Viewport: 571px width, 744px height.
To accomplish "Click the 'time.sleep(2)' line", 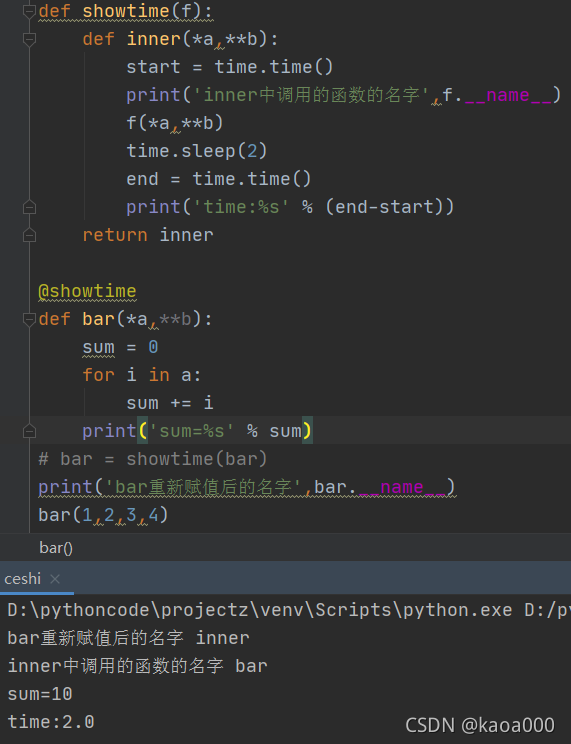I will click(197, 151).
